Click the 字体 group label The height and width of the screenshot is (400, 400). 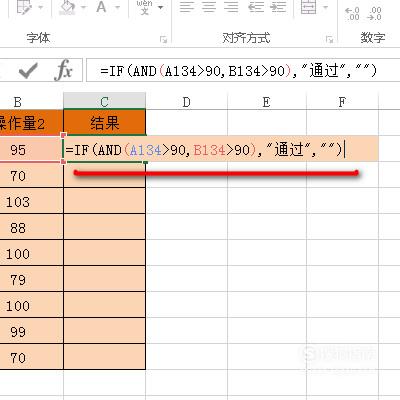[38, 38]
